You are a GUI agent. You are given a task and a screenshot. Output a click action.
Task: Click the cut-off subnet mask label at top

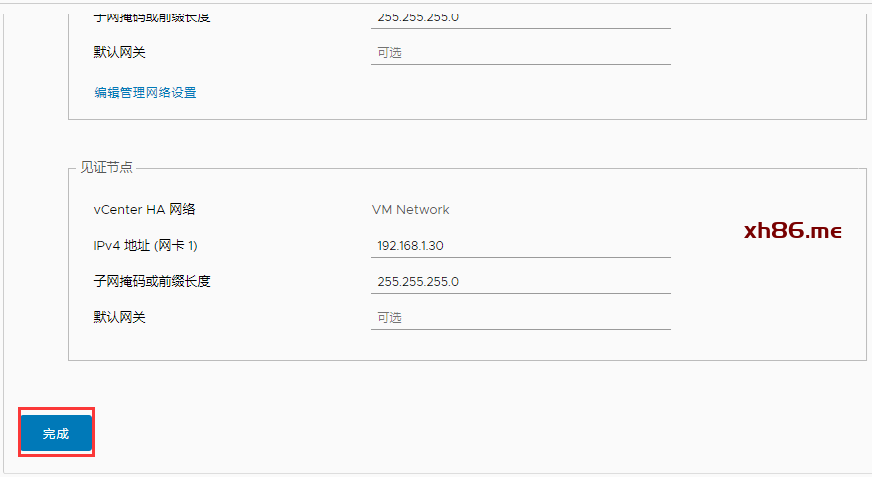coord(152,16)
